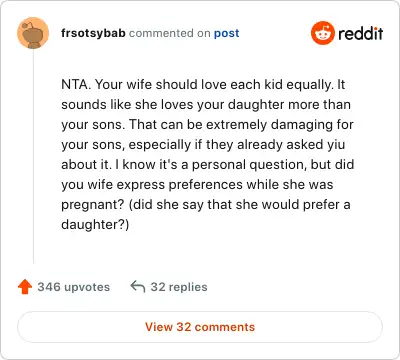Click the line "you wife express preferences"

tap(152, 185)
